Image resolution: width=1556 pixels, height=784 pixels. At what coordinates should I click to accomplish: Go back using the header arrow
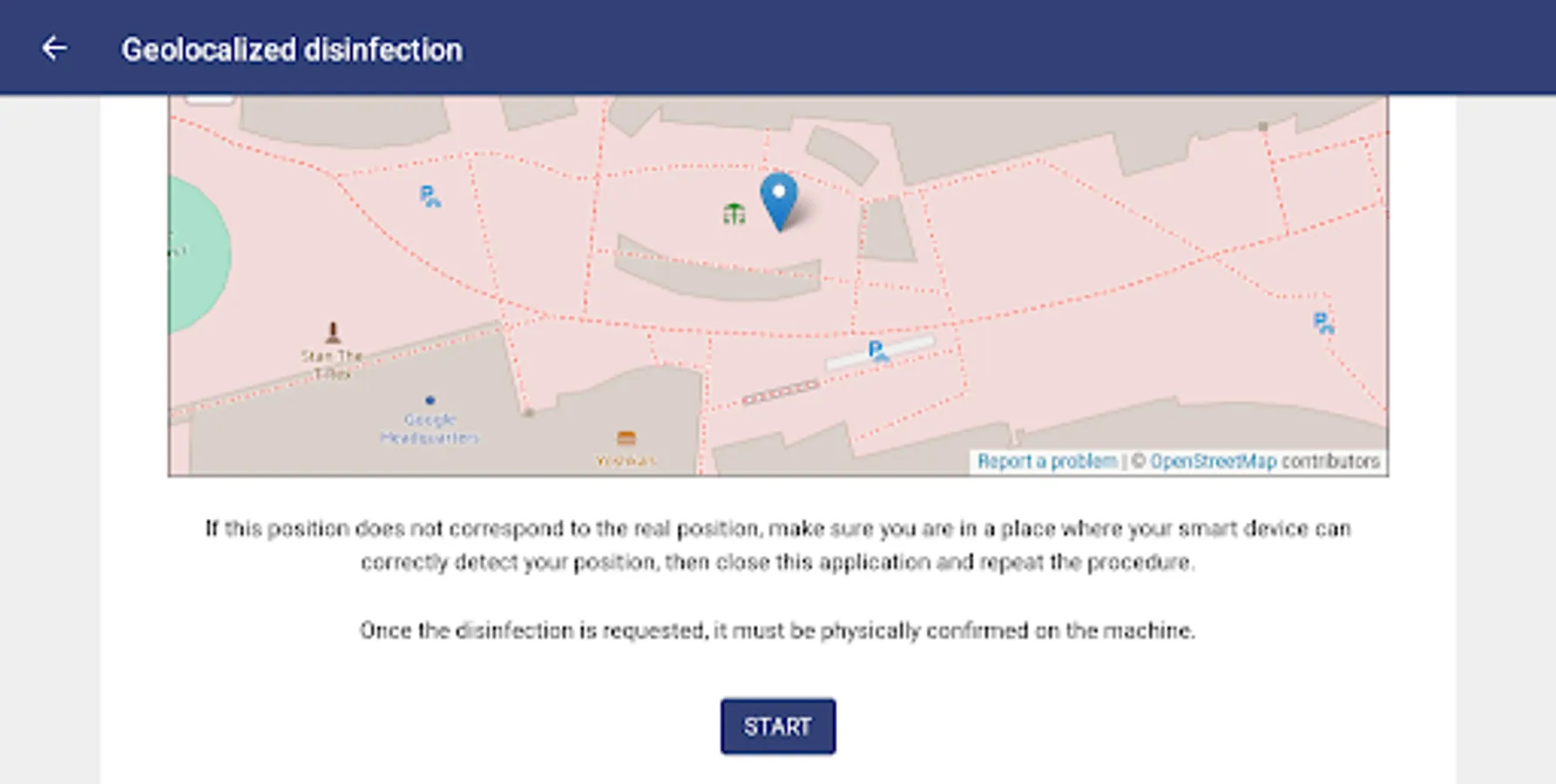point(54,49)
